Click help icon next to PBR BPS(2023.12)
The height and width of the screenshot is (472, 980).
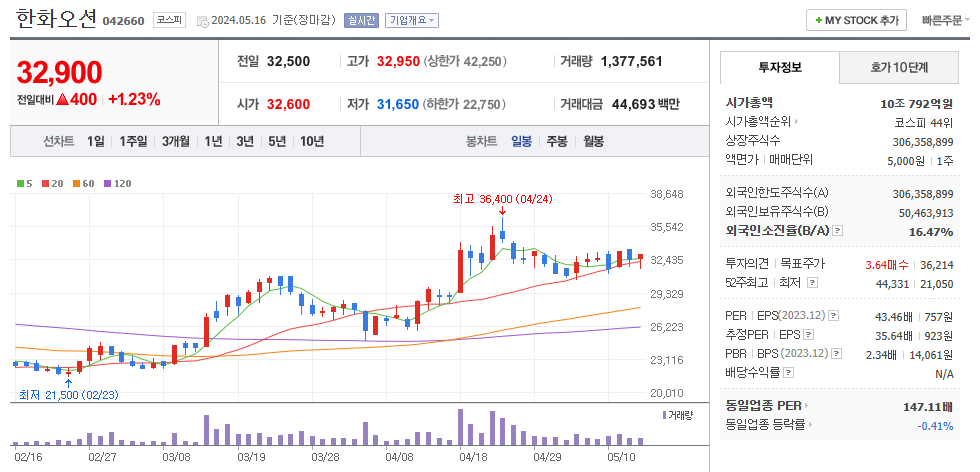pos(836,353)
